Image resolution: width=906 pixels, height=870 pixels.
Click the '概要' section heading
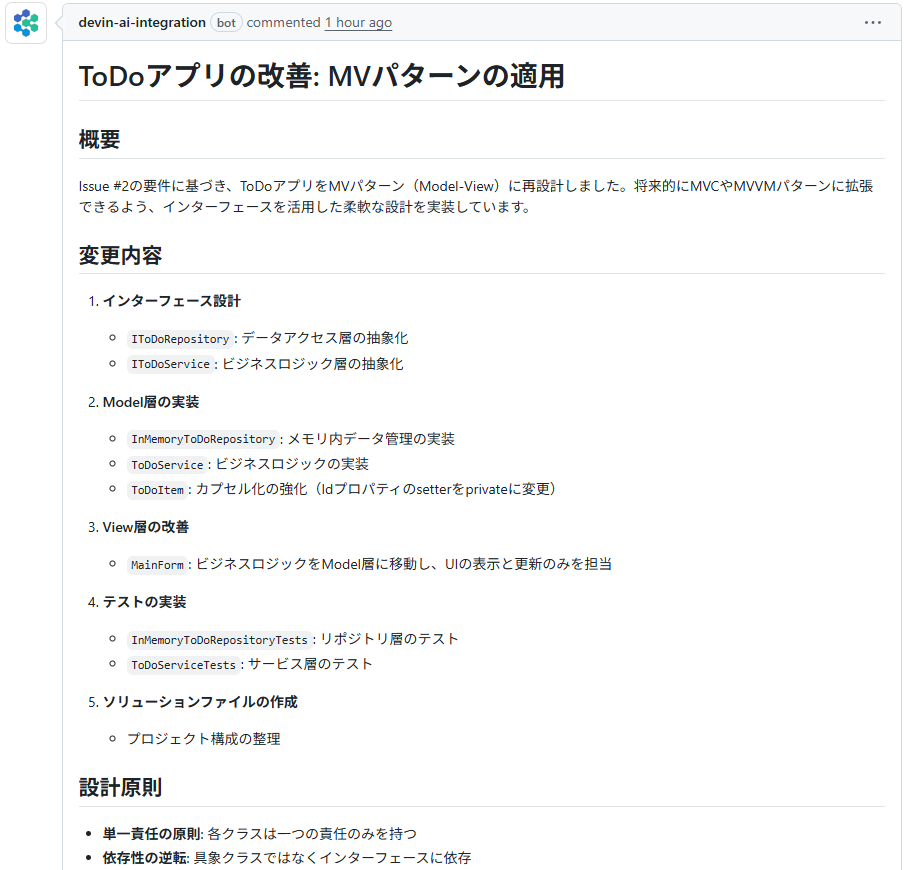[x=99, y=140]
